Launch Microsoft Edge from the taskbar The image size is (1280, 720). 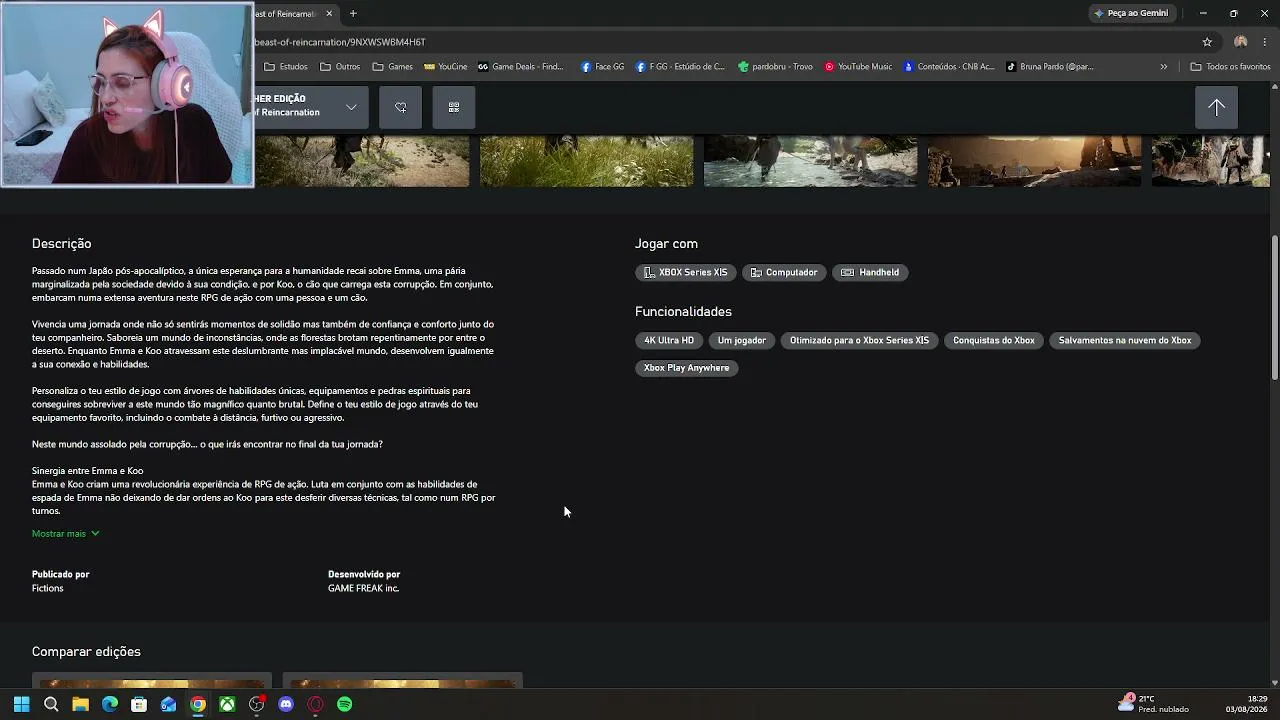[x=110, y=704]
